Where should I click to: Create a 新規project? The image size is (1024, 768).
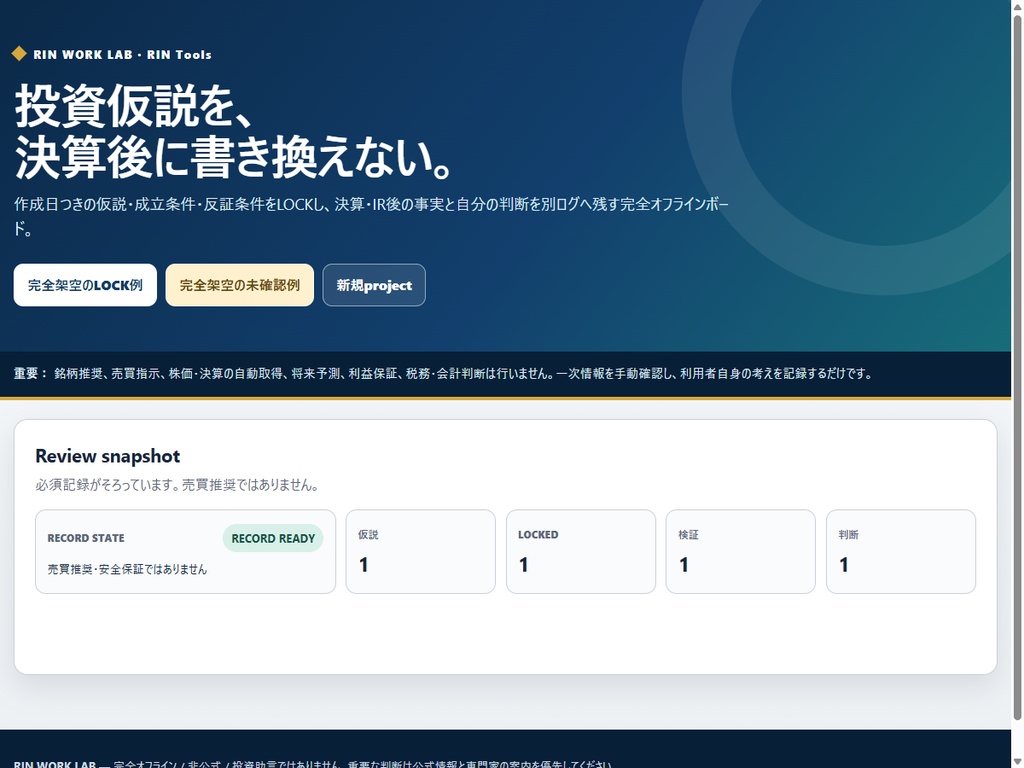(x=374, y=285)
